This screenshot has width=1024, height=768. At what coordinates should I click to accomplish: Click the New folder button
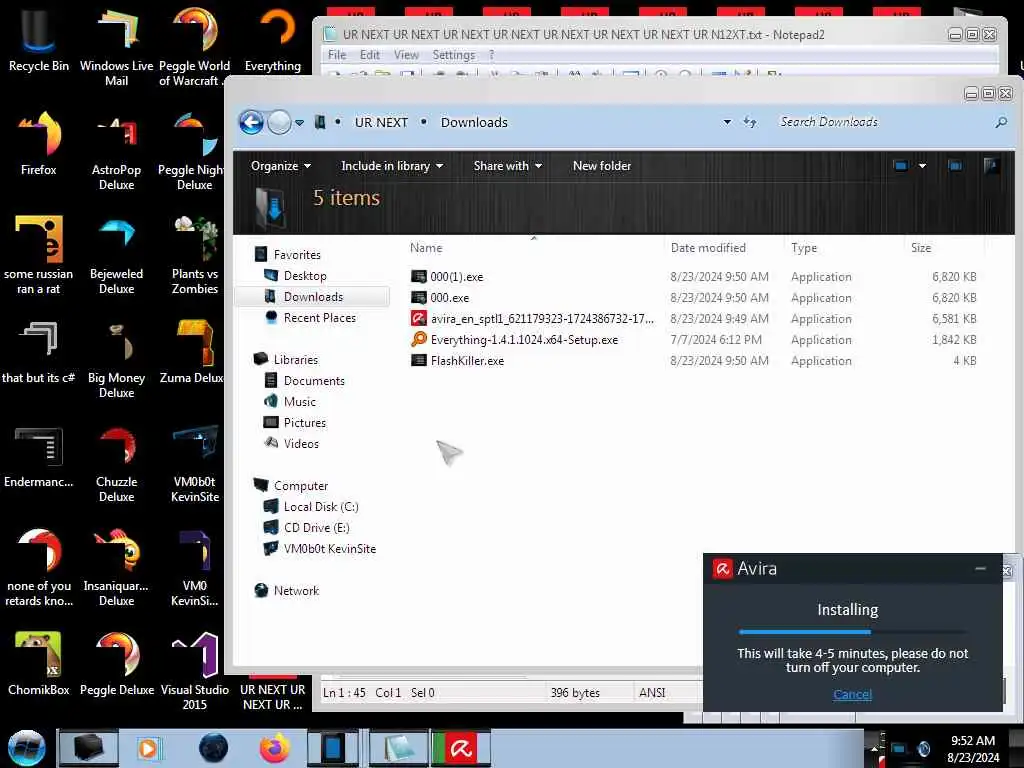(x=601, y=166)
